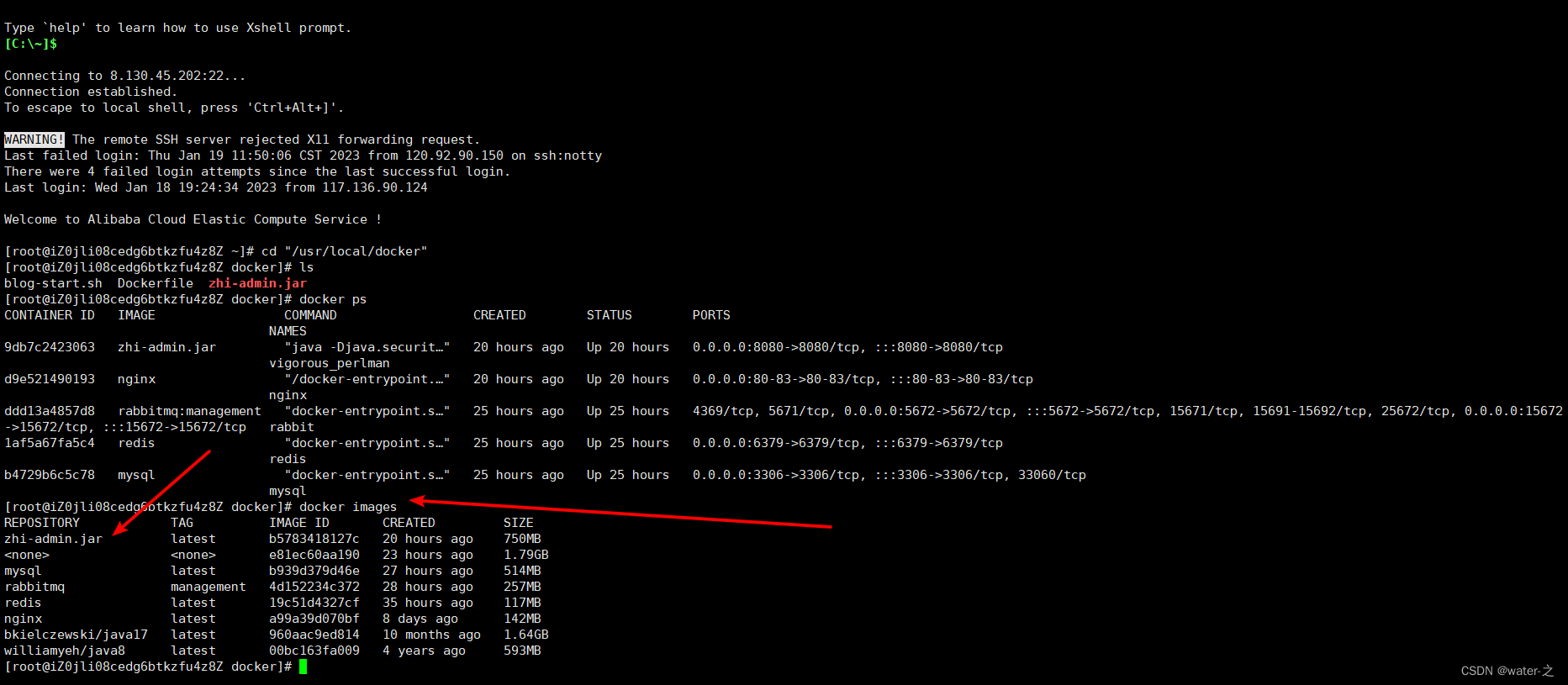1568x685 pixels.
Task: Click redis port mapping '0.0.0.0:6379->6379/tcp'
Action: click(x=779, y=443)
